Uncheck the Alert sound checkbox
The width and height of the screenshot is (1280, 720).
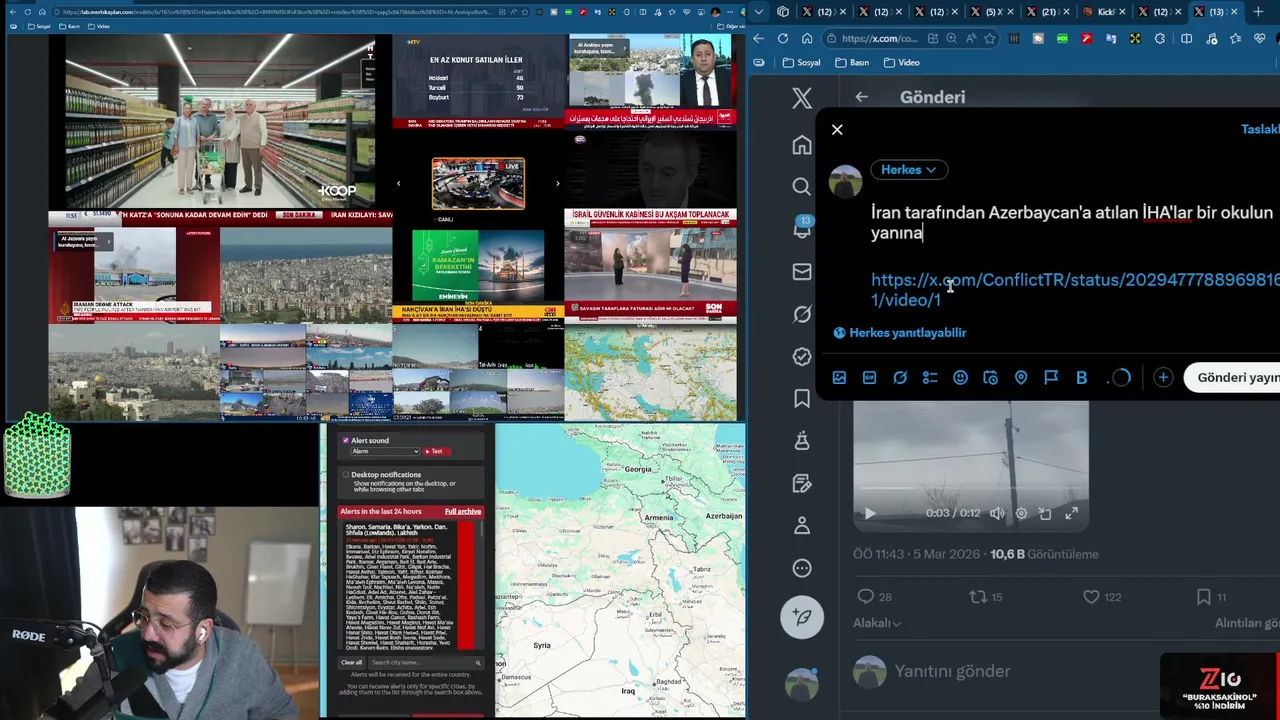pos(346,440)
